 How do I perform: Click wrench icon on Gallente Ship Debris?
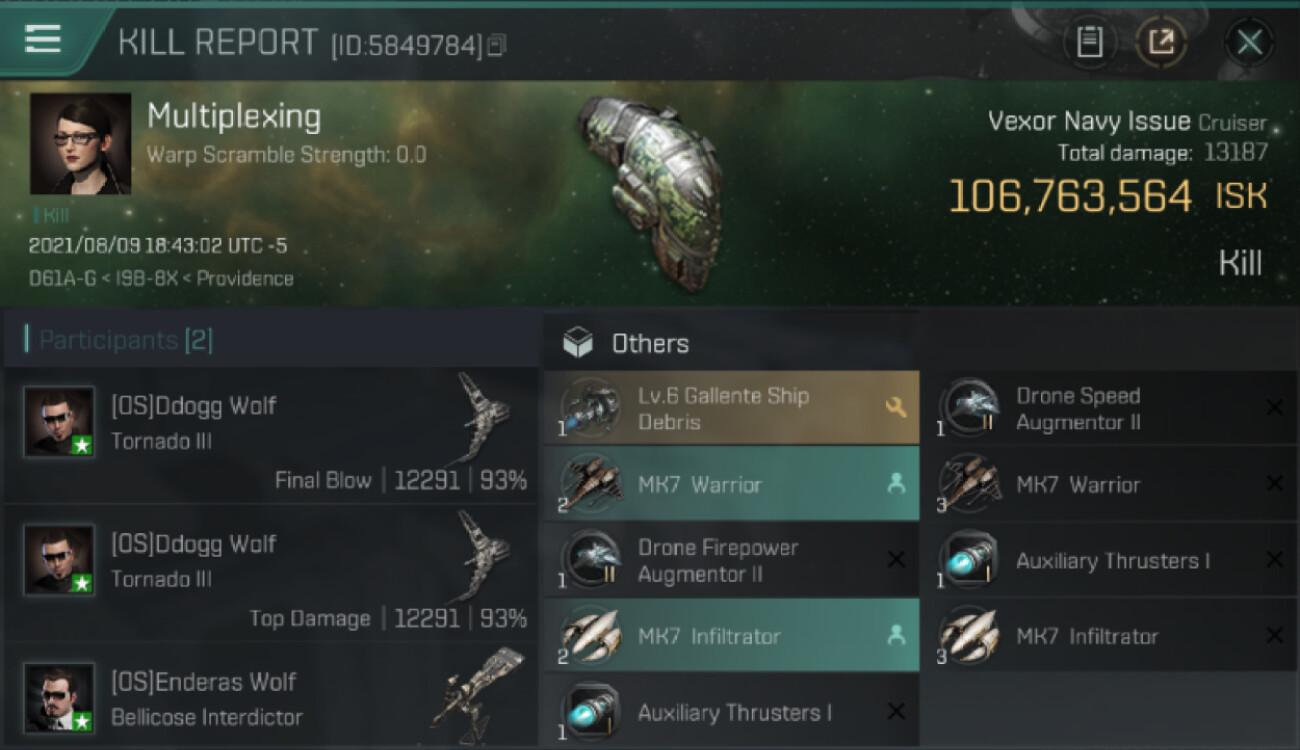coord(895,408)
